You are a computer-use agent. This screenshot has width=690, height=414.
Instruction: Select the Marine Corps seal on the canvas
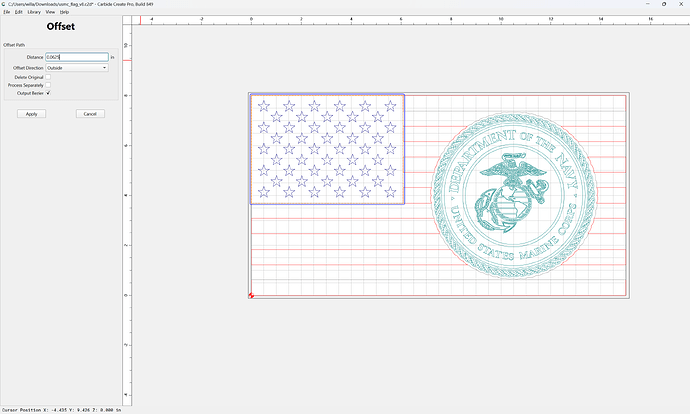(x=514, y=195)
